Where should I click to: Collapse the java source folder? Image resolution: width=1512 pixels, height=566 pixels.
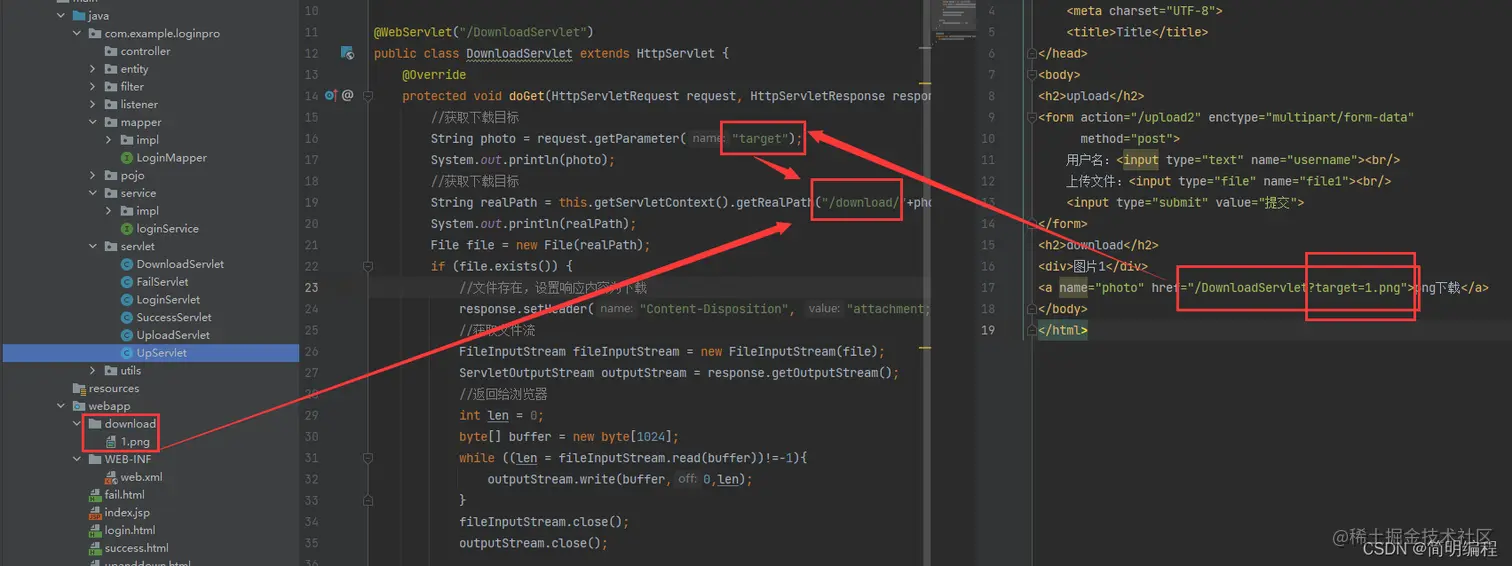(61, 16)
